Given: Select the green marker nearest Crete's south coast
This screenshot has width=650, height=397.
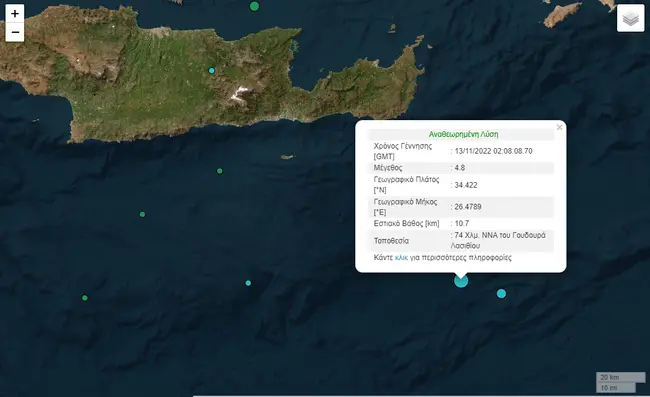Looking at the screenshot, I should 220,171.
